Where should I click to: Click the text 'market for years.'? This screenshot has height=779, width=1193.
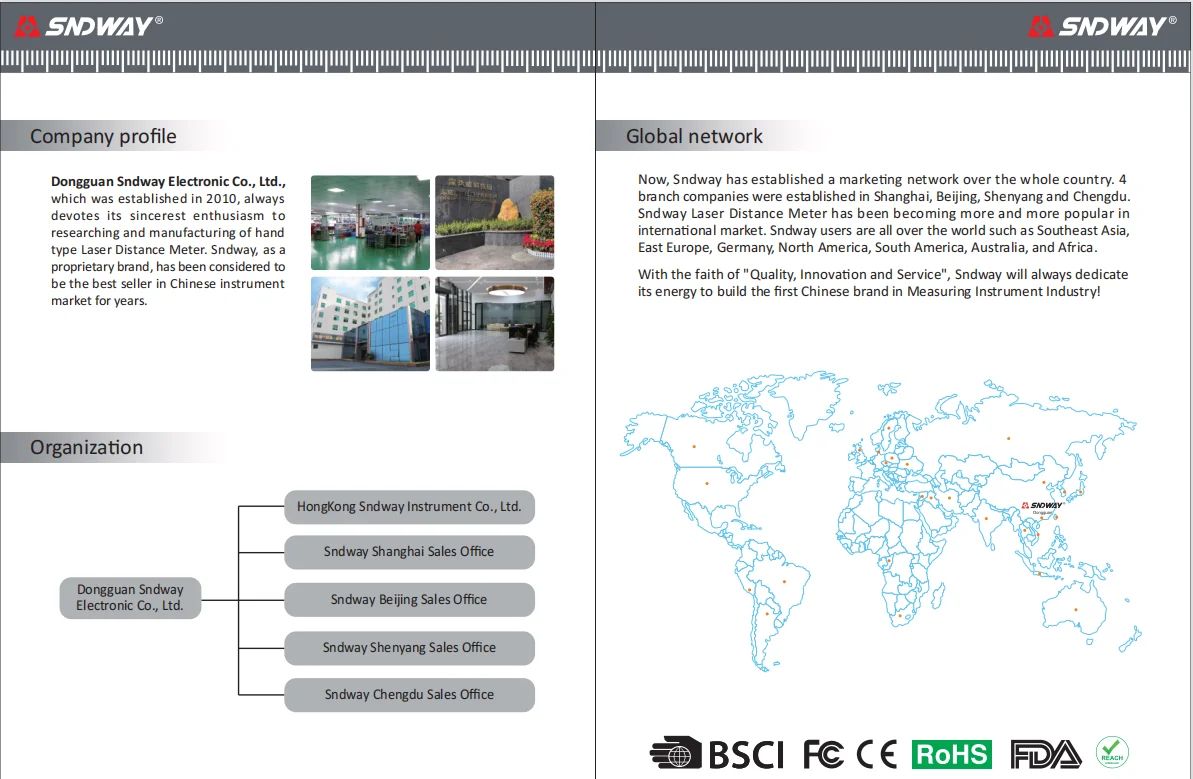99,300
